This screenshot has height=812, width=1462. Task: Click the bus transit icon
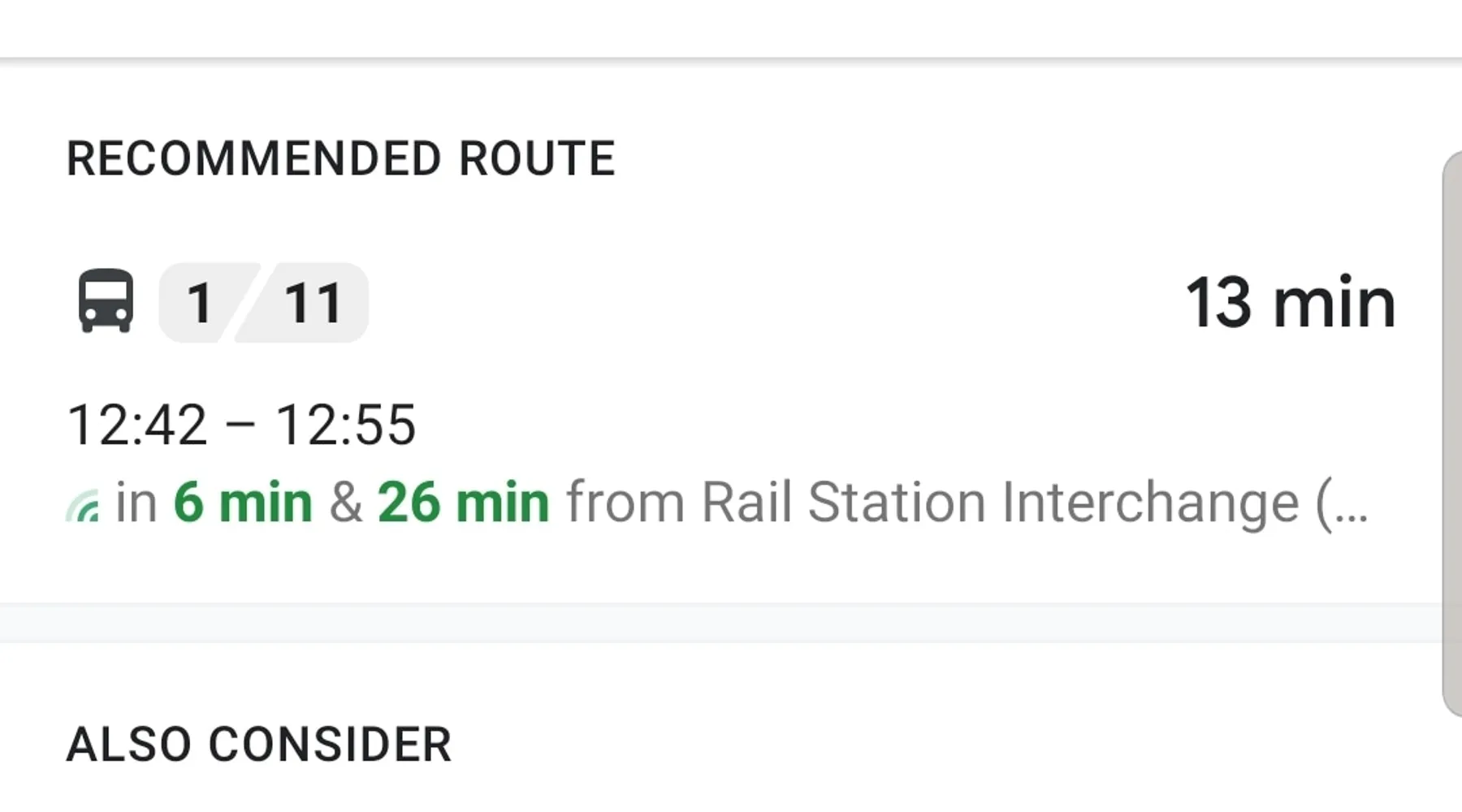tap(106, 301)
